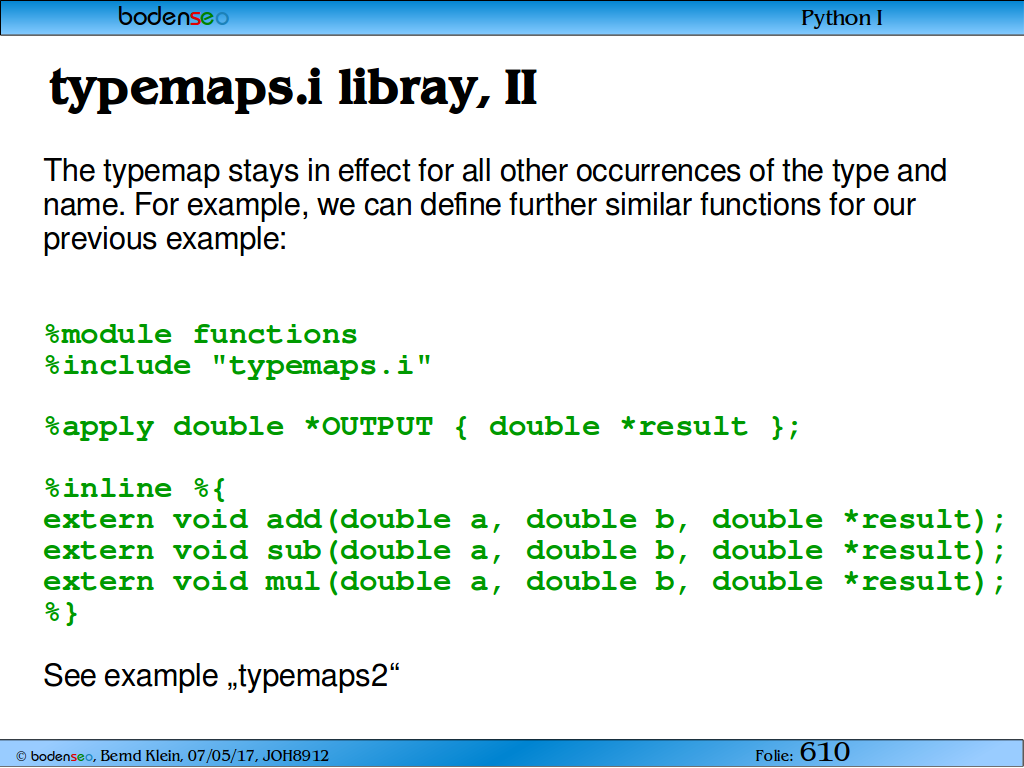Viewport: 1024px width, 768px height.
Task: Click the 'extern void add' code line
Action: (524, 520)
